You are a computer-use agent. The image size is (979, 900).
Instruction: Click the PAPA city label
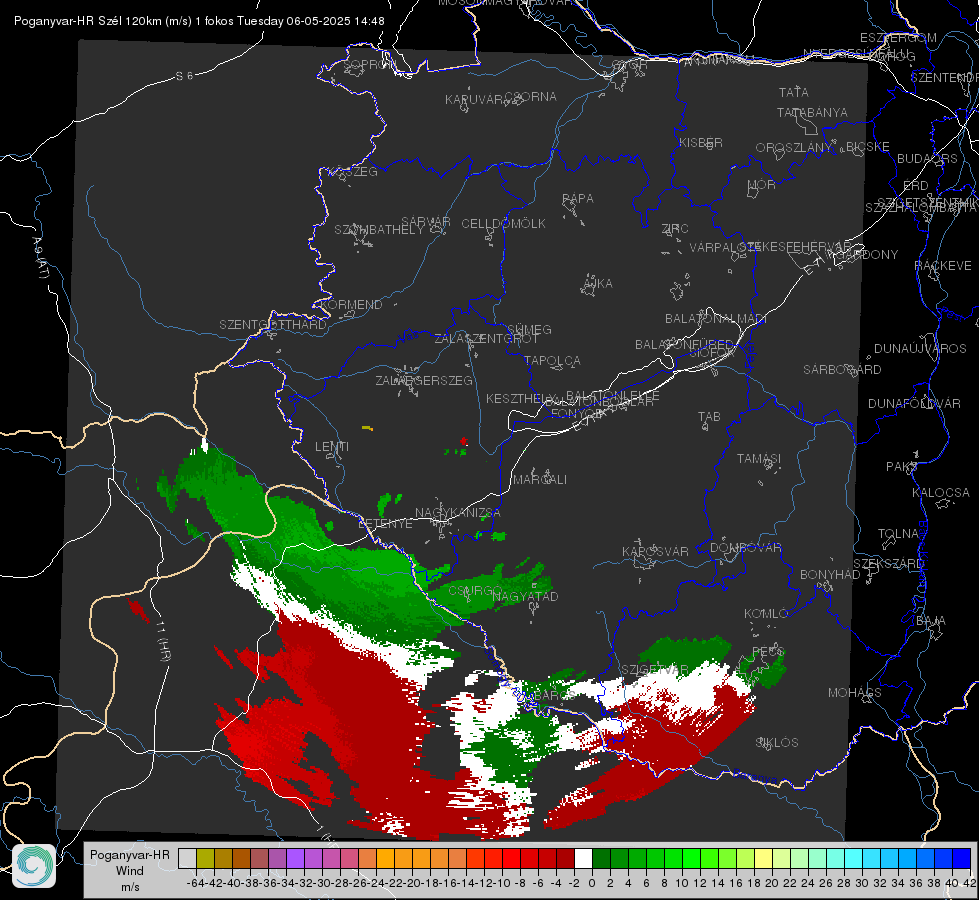[578, 198]
